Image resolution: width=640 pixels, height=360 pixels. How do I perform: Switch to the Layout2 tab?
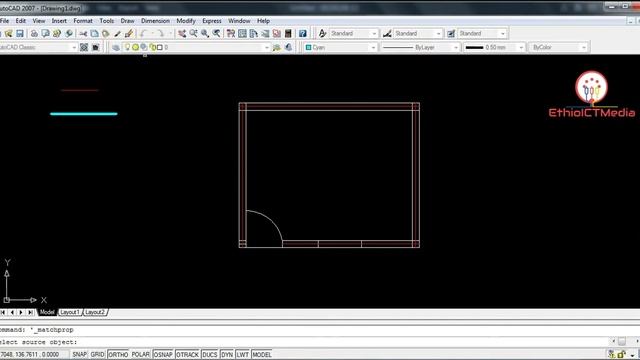pos(95,312)
